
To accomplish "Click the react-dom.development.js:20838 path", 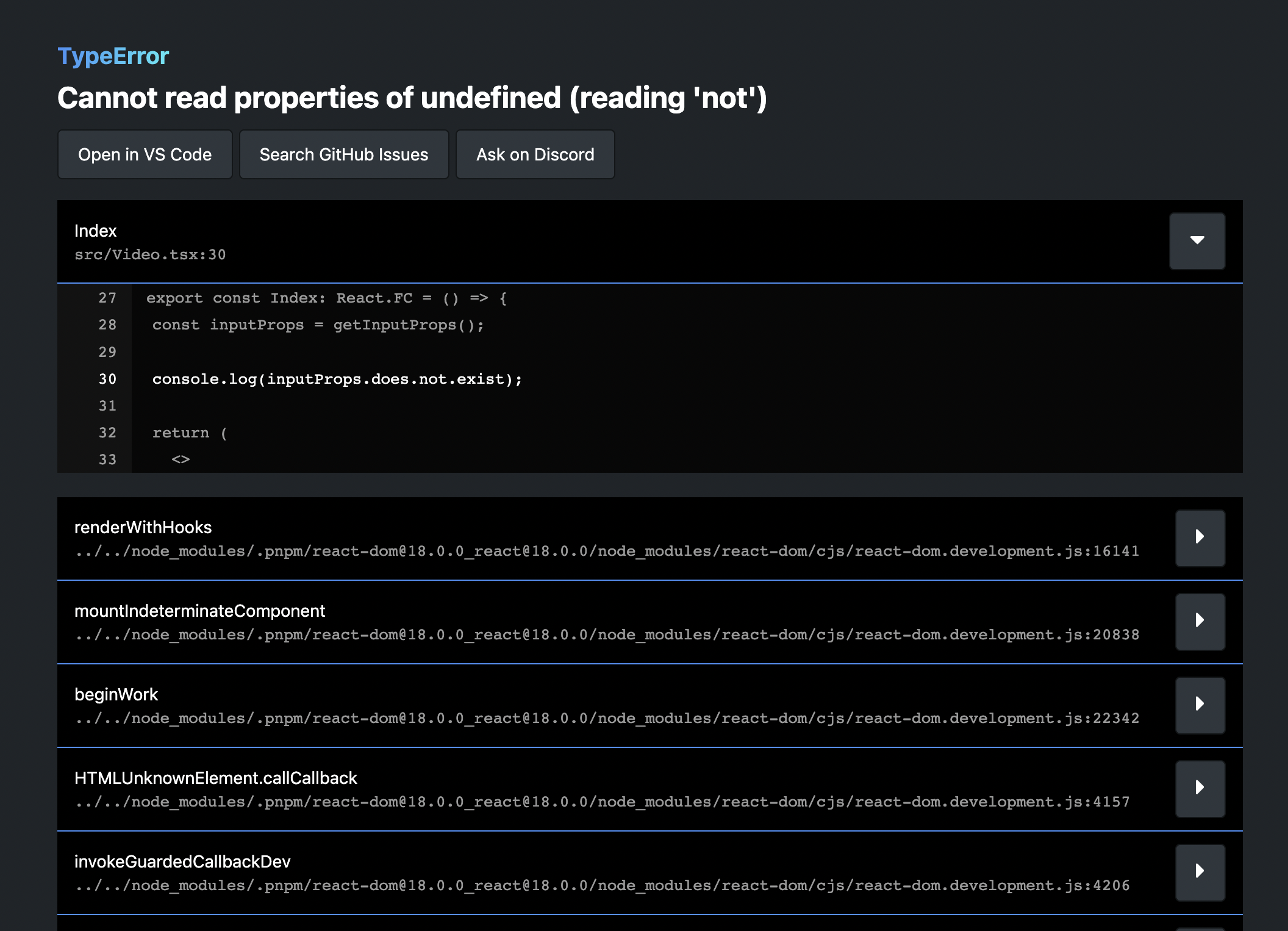I will click(x=607, y=635).
